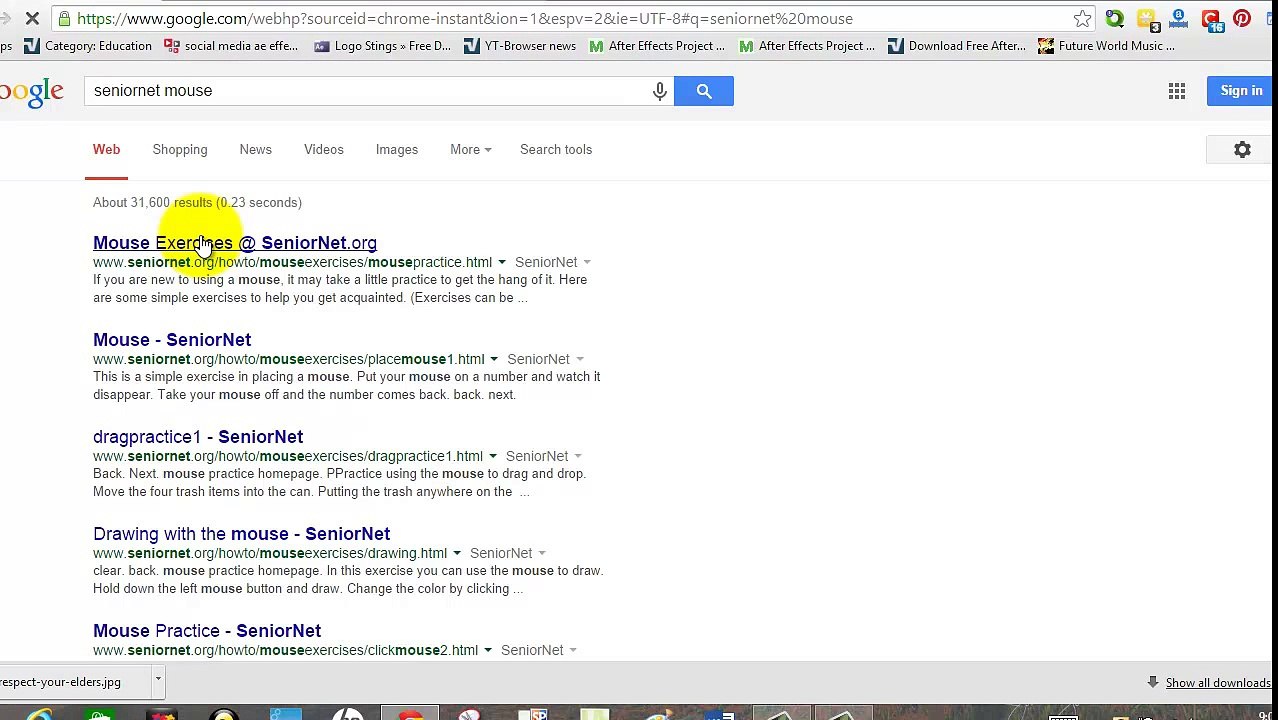The width and height of the screenshot is (1278, 720).
Task: Open the 'social media ae effe...' bookmark
Action: 230,46
